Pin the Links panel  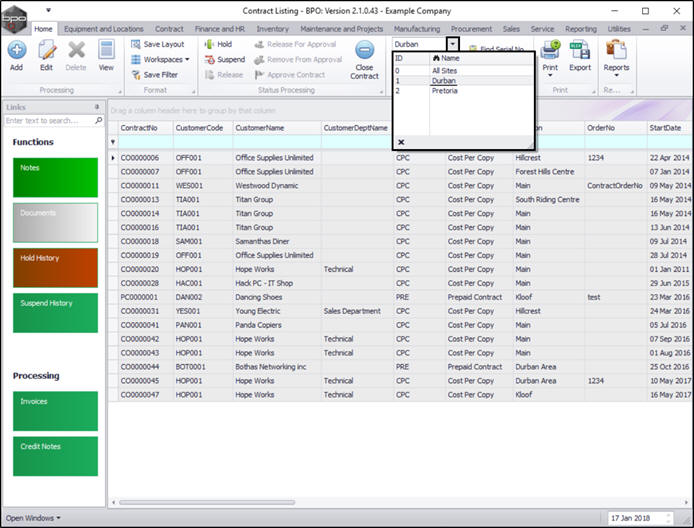(x=97, y=107)
